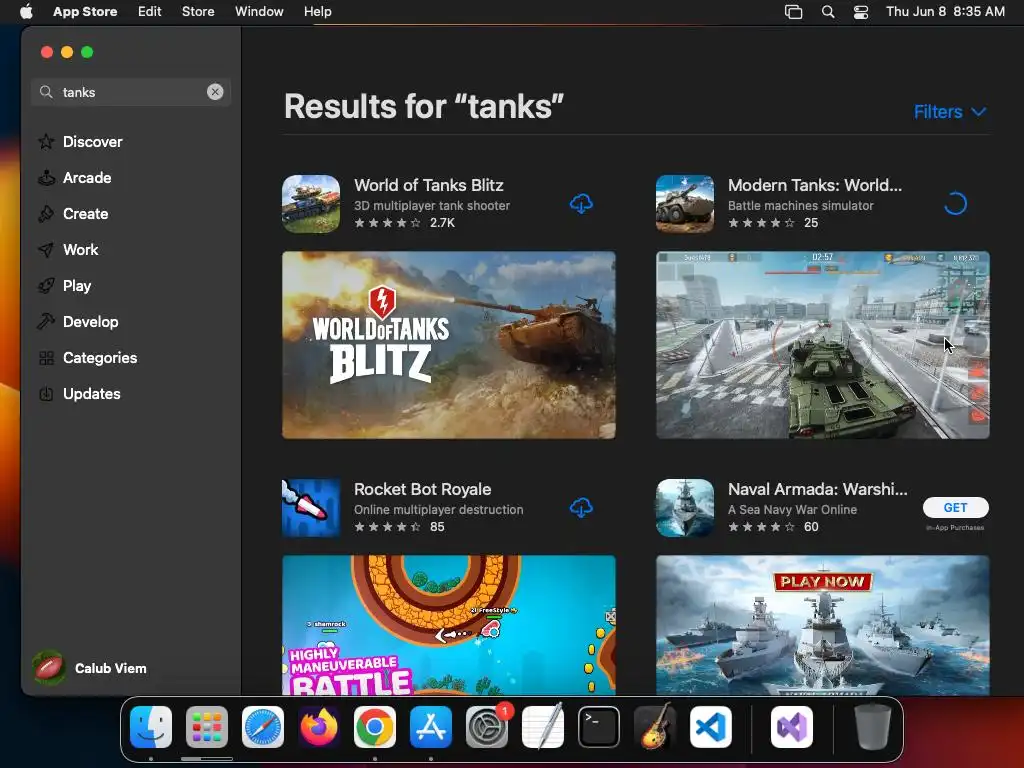Open the Apple menu
1024x768 pixels.
tap(26, 12)
